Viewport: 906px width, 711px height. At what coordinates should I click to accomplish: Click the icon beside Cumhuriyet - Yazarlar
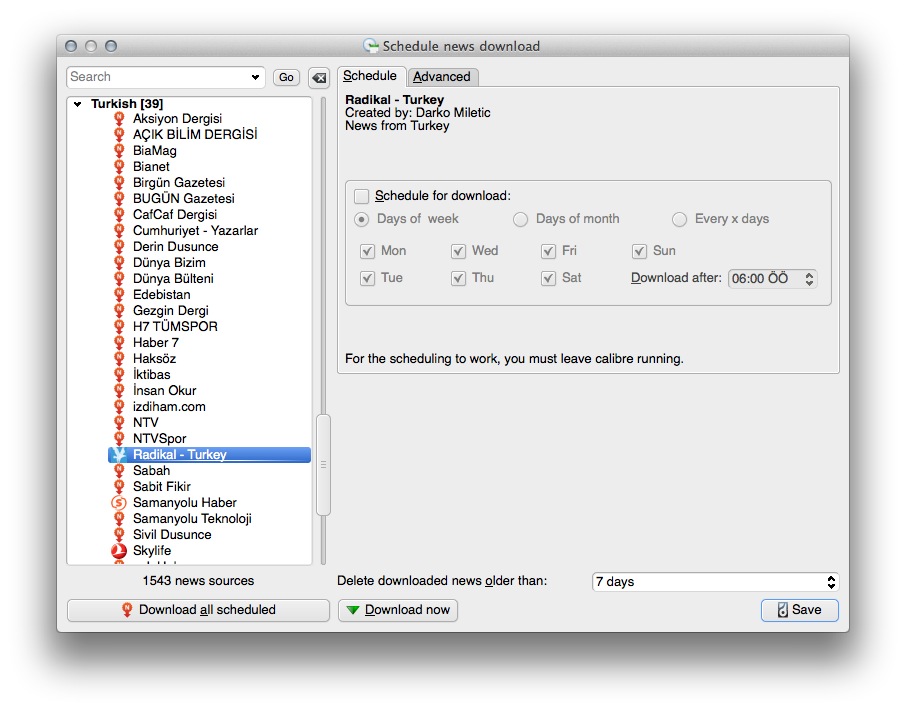119,230
